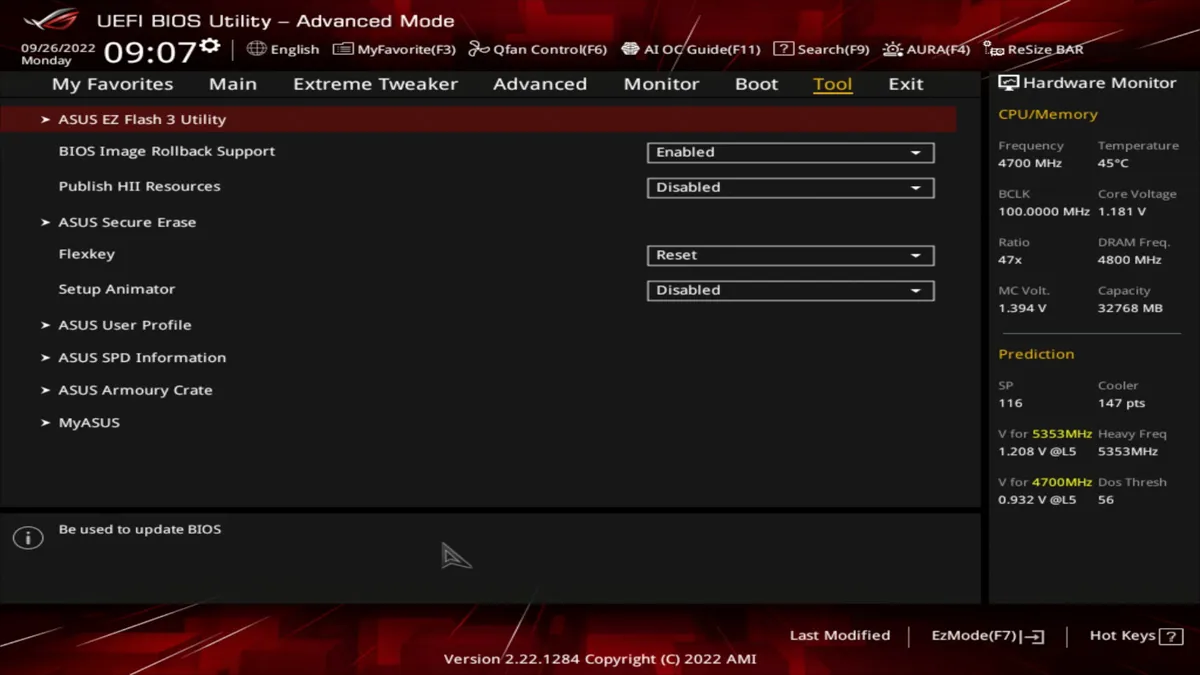
Task: Open the Extreme Tweaker tab
Action: 375,84
